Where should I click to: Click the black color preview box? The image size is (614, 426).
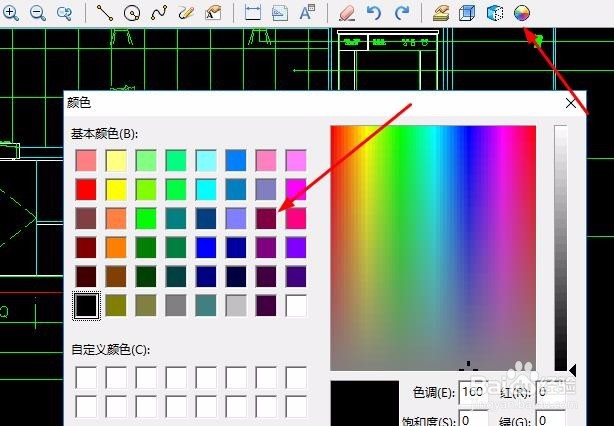(x=365, y=403)
